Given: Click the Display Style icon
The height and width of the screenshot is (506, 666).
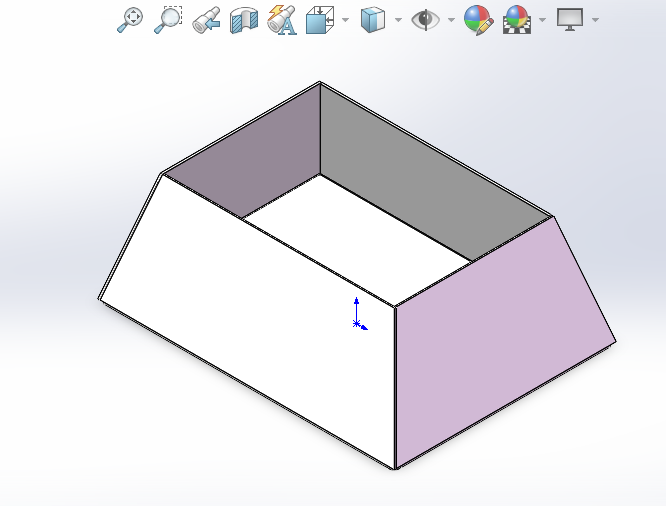Looking at the screenshot, I should click(x=373, y=20).
